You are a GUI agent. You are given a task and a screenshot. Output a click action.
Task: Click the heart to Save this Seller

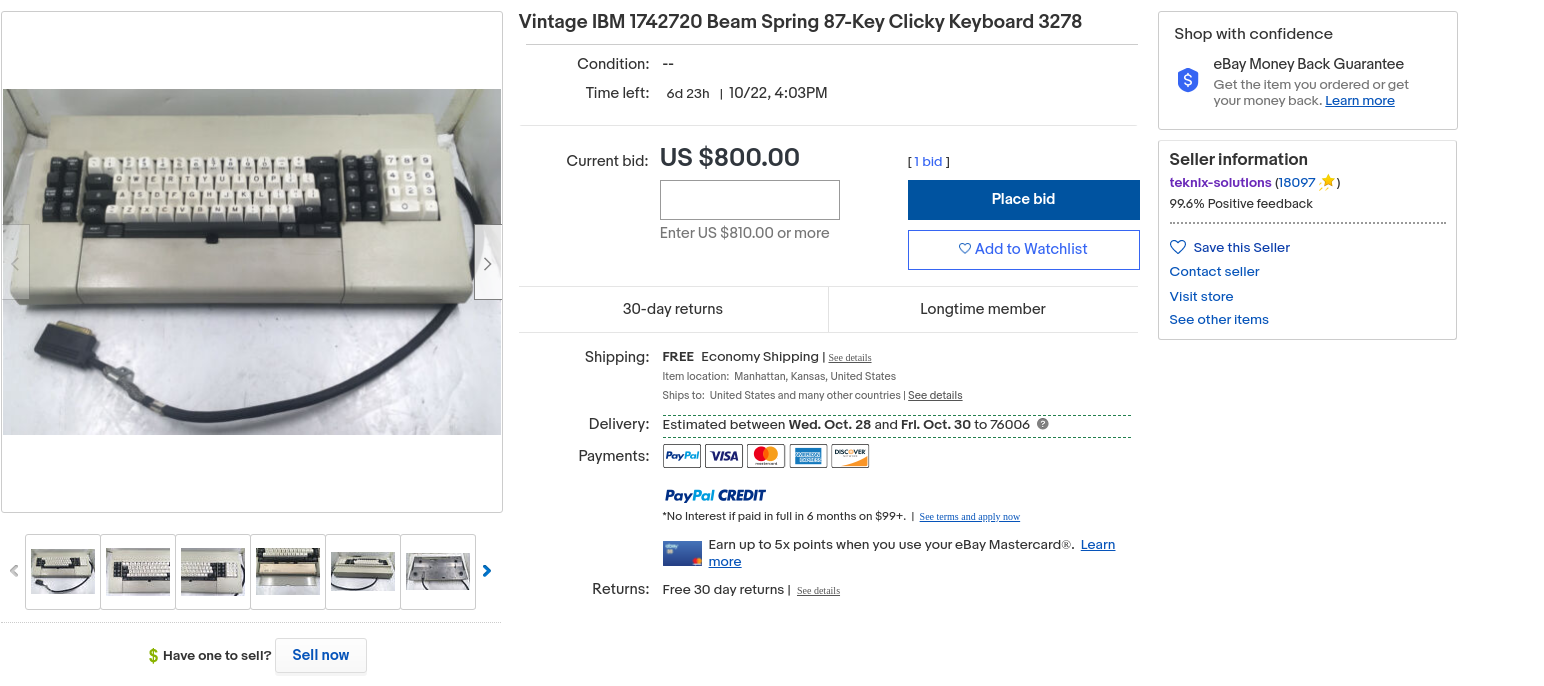click(x=1178, y=247)
